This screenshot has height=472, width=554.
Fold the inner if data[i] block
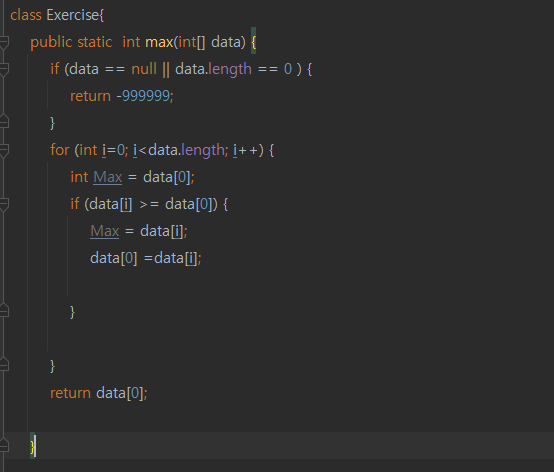4,204
